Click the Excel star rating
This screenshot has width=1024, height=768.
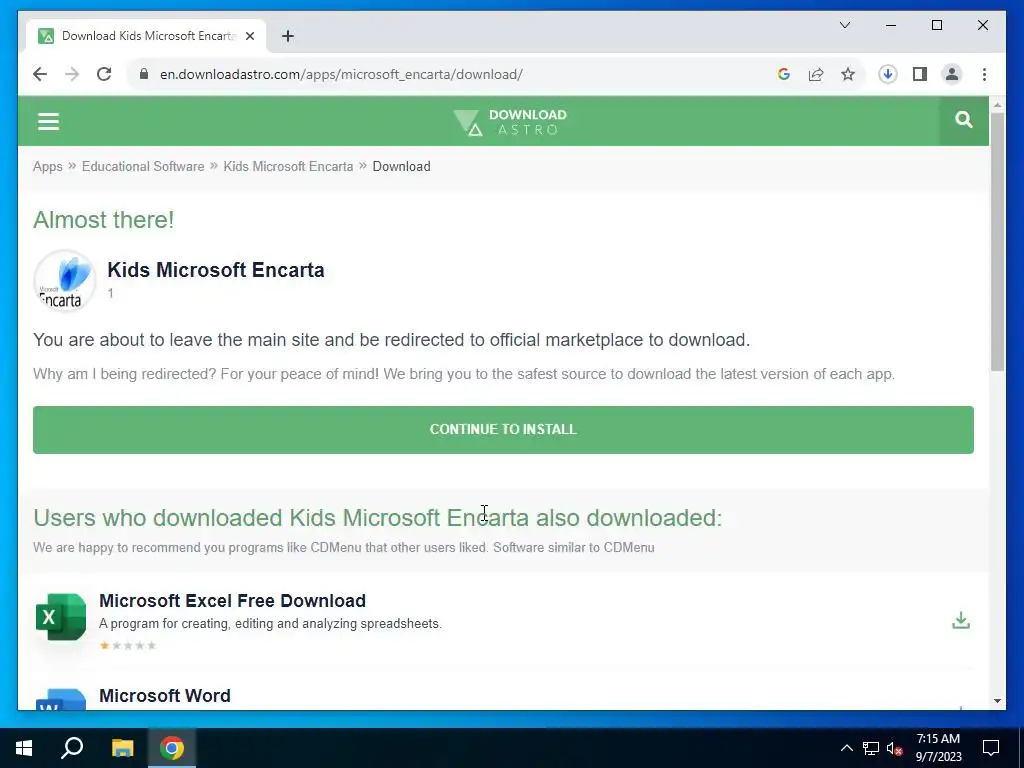(x=128, y=645)
